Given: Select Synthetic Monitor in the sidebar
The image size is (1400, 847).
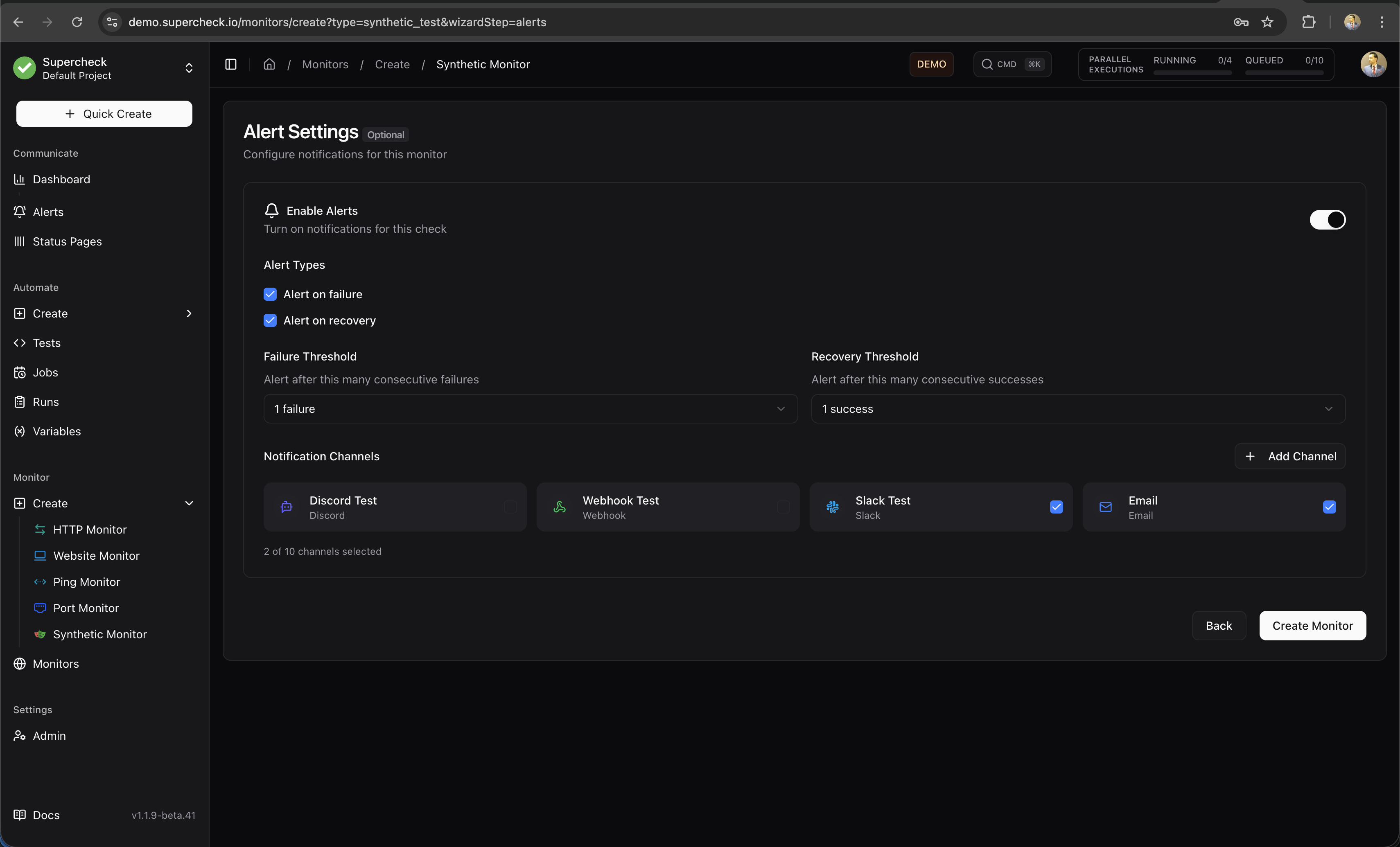Looking at the screenshot, I should [99, 634].
